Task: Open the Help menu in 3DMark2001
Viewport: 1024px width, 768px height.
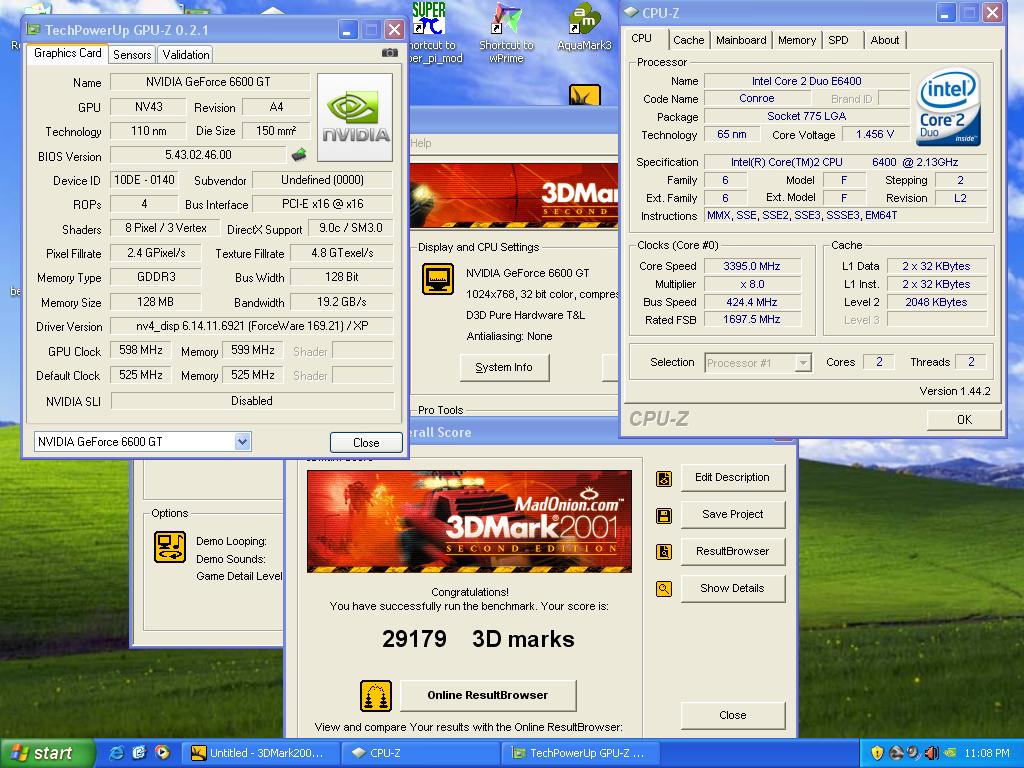Action: click(421, 143)
